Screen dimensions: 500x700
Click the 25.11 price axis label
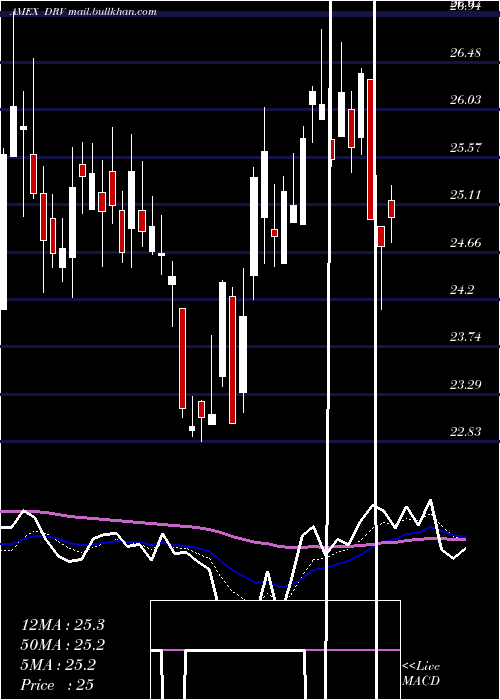[466, 195]
